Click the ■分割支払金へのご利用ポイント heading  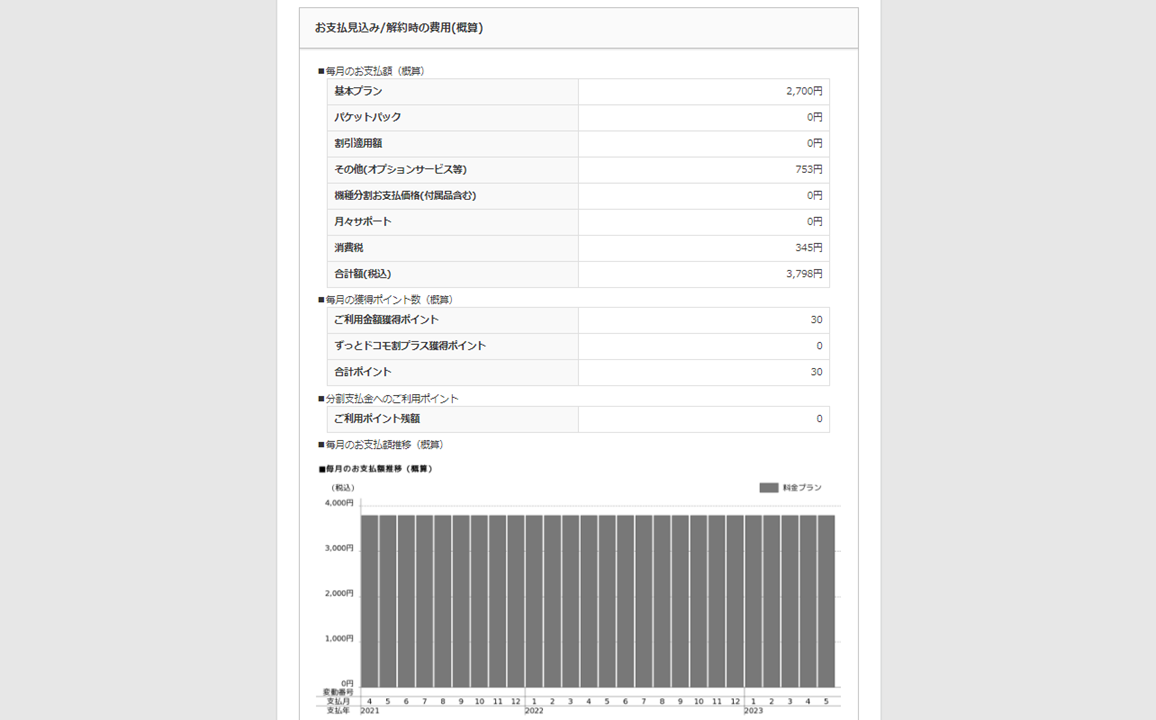(389, 399)
